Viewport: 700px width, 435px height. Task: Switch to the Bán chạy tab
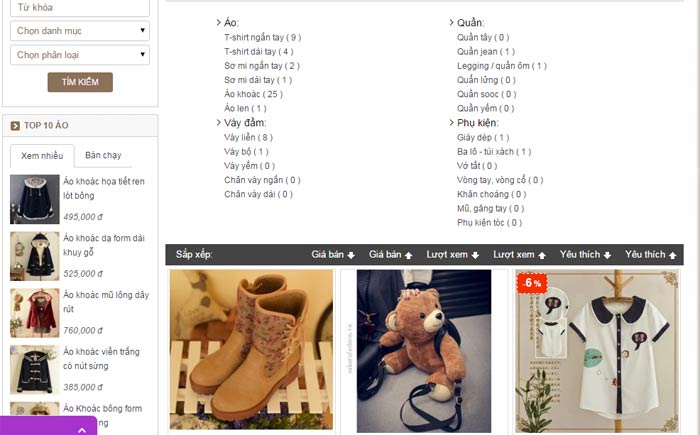coord(103,155)
